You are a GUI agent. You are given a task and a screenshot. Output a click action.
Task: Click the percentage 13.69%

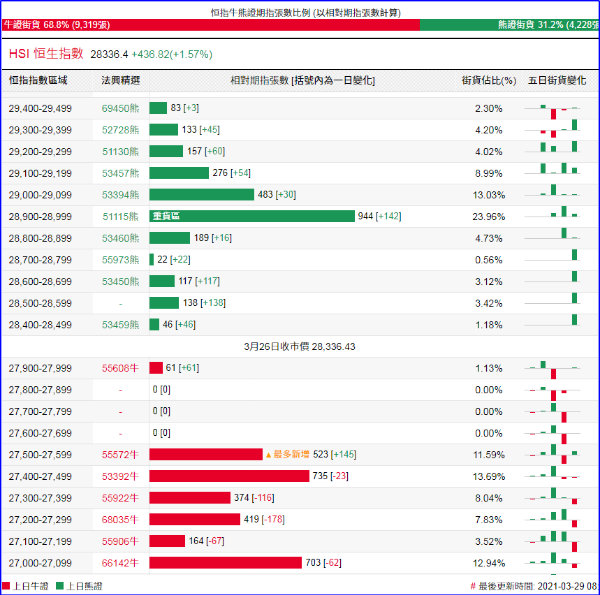pos(489,477)
